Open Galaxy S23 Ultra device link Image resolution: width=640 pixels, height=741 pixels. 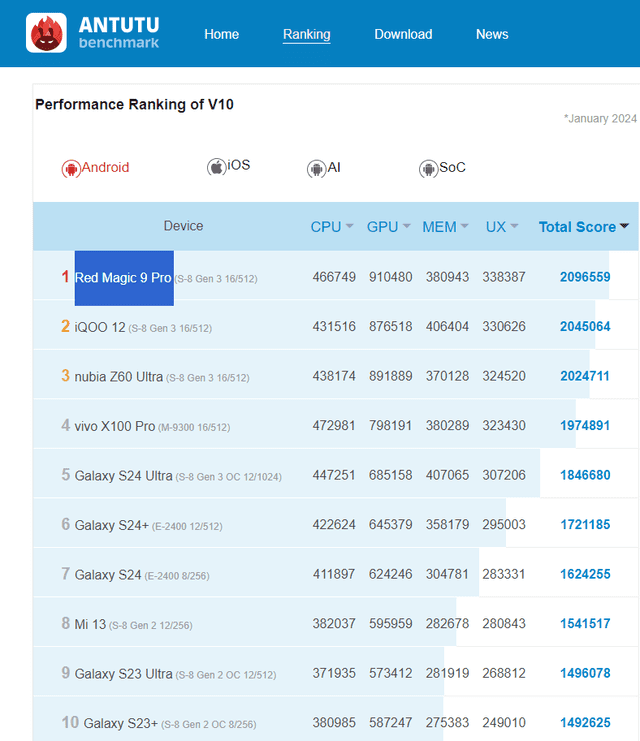(123, 673)
